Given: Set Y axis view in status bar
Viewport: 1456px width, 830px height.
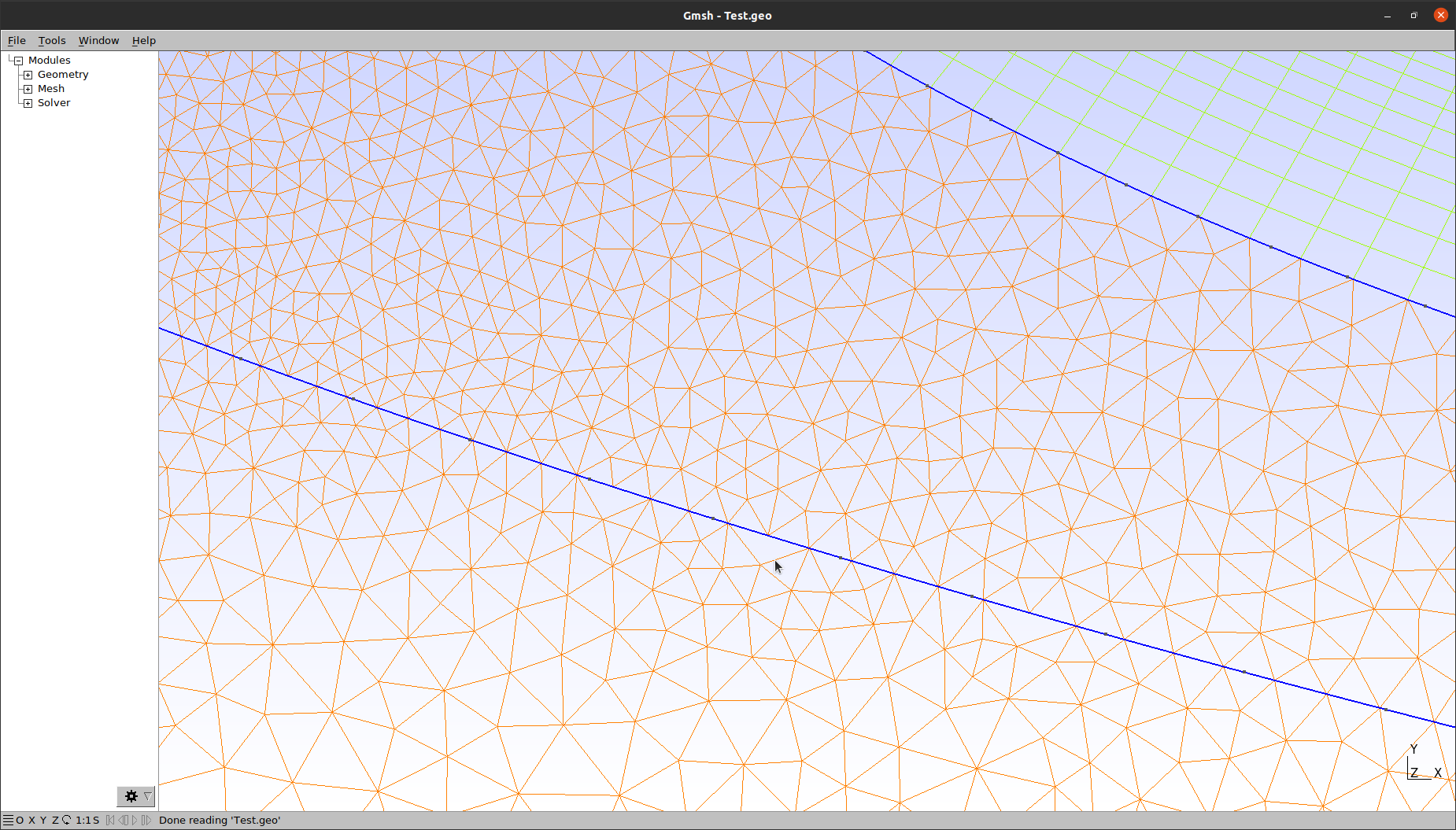Looking at the screenshot, I should [x=43, y=820].
